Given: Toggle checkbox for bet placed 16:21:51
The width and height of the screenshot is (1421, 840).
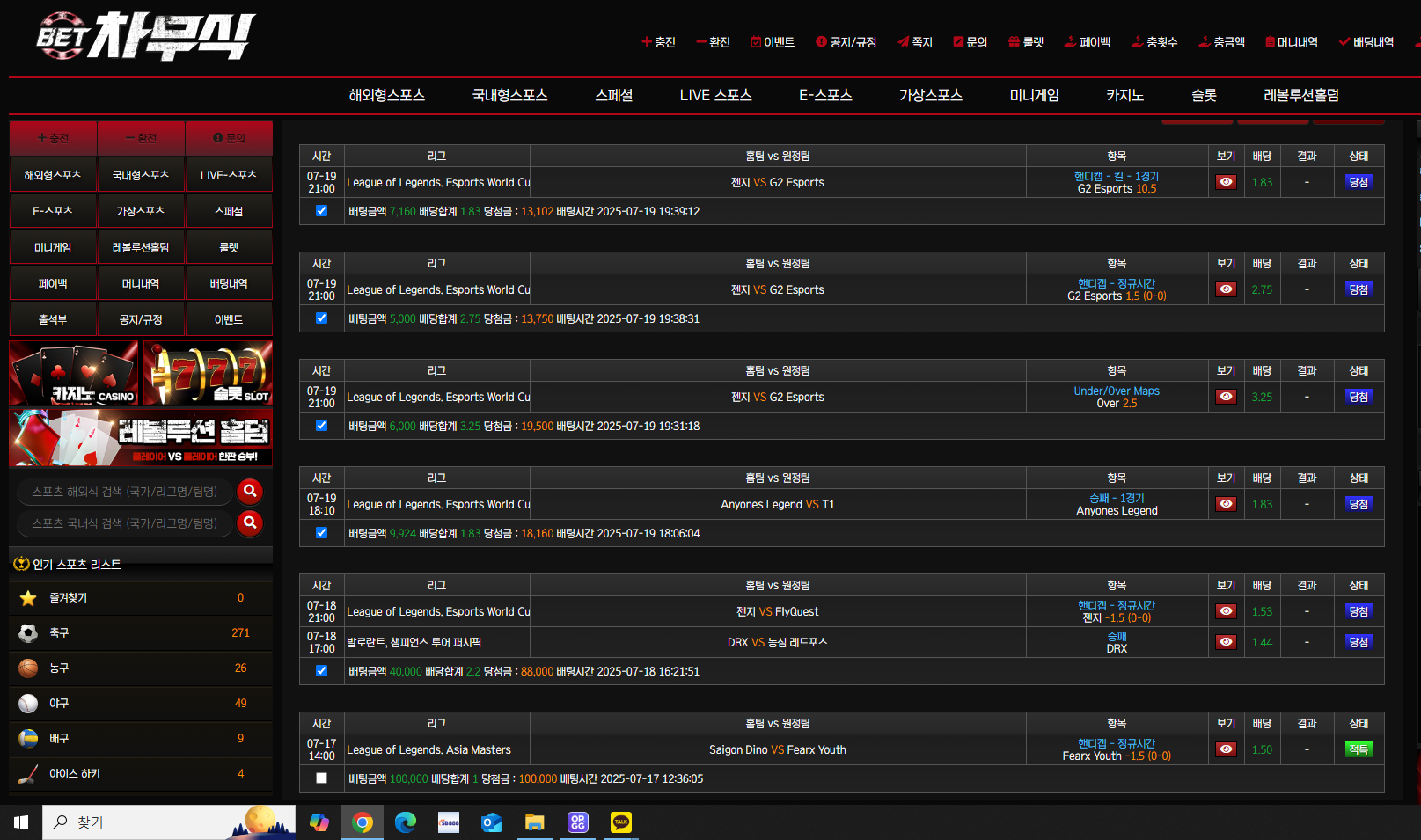Looking at the screenshot, I should pyautogui.click(x=321, y=671).
